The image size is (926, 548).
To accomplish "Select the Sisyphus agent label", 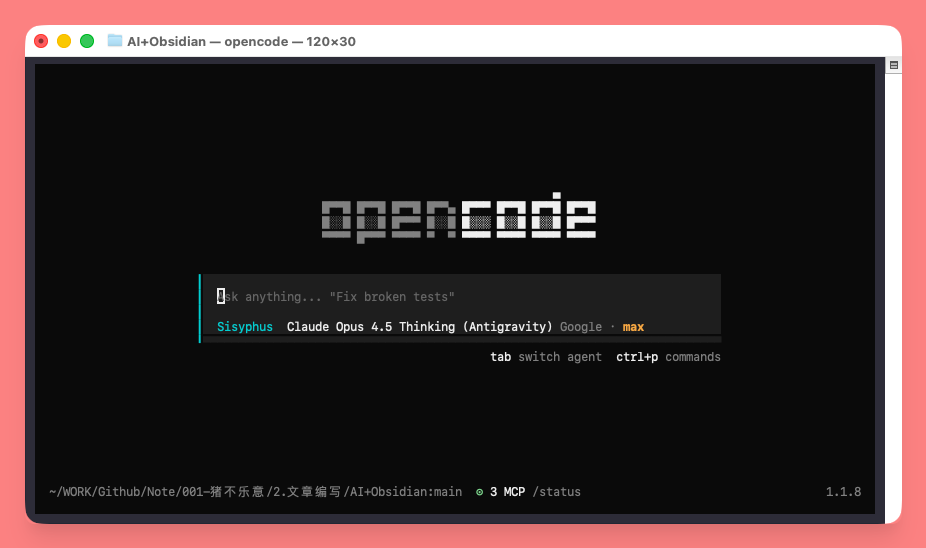I will (x=244, y=327).
